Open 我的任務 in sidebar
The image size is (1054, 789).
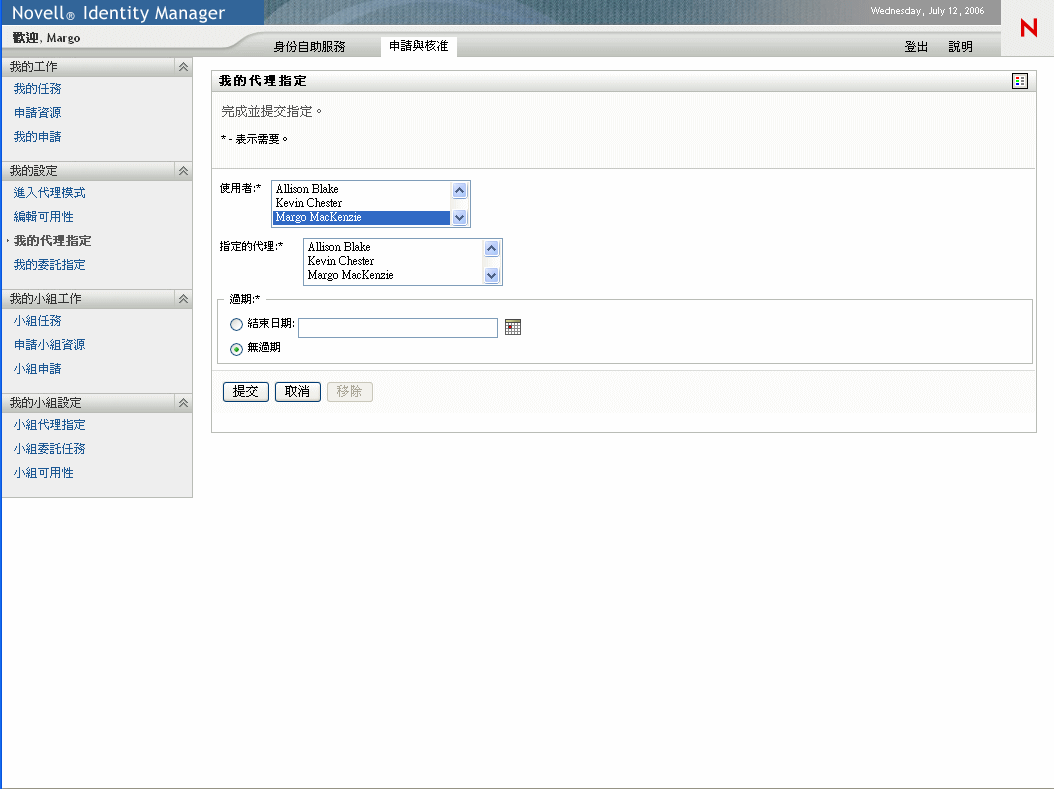click(x=38, y=89)
